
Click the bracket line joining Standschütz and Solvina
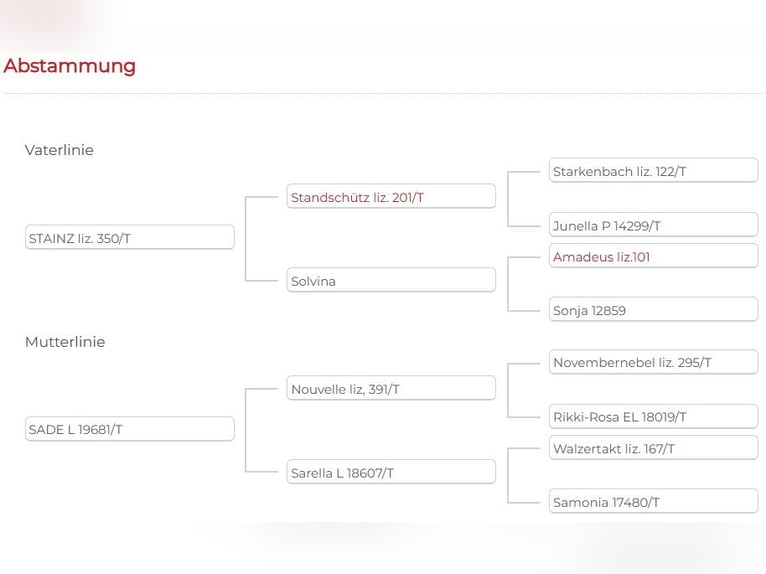(246, 239)
